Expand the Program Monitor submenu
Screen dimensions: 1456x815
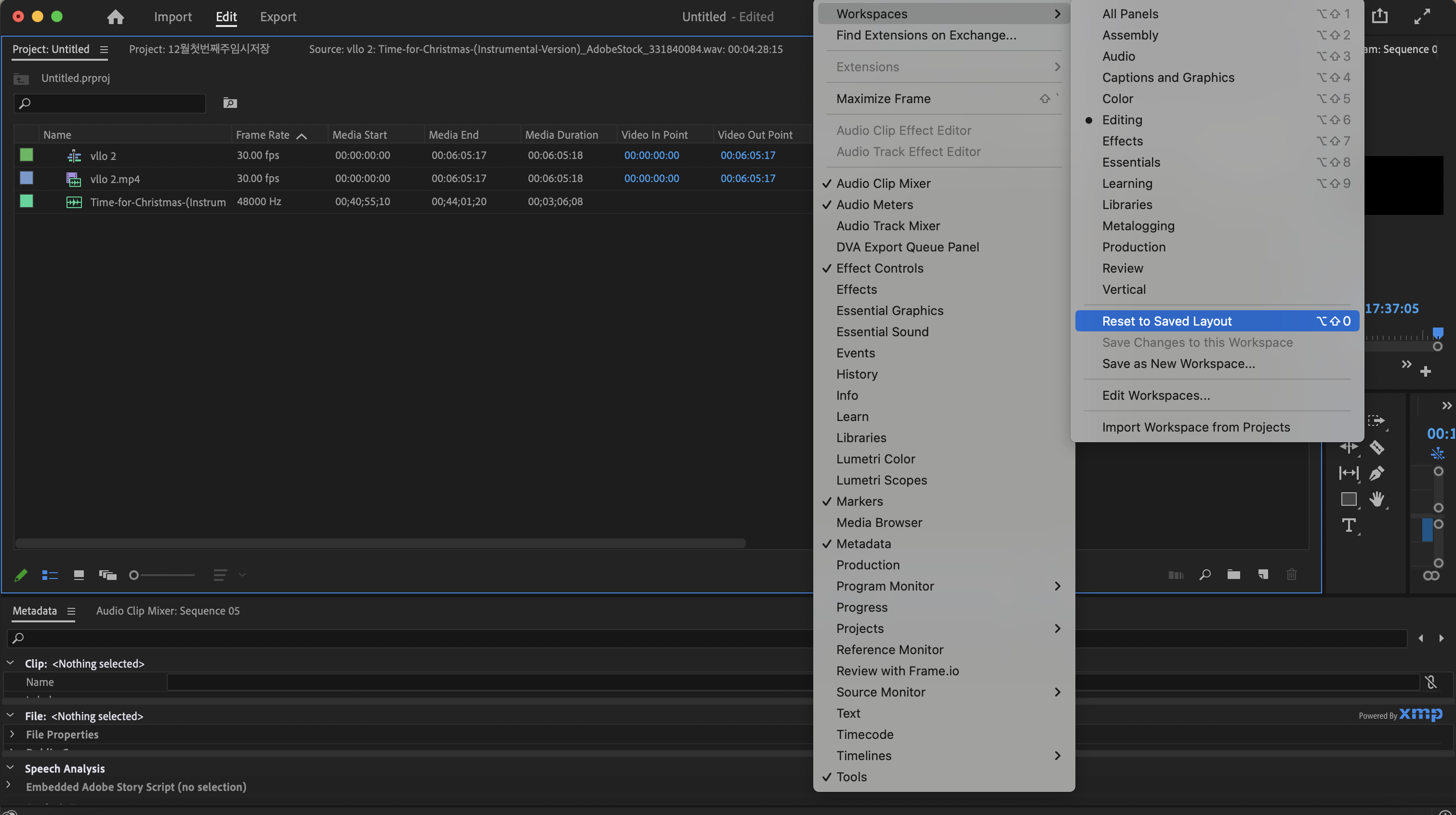[885, 586]
